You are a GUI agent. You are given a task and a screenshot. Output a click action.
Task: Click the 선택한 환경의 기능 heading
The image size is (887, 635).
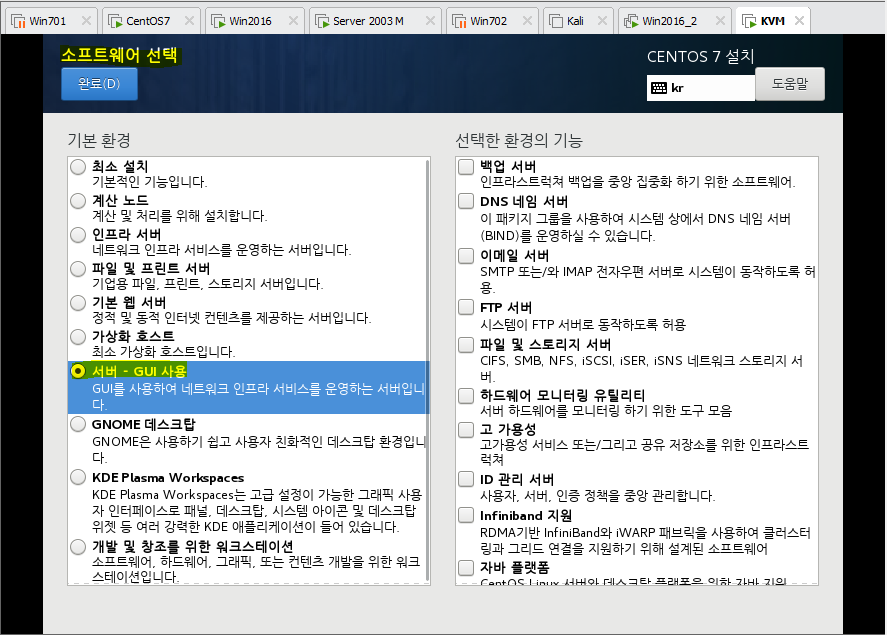click(519, 140)
